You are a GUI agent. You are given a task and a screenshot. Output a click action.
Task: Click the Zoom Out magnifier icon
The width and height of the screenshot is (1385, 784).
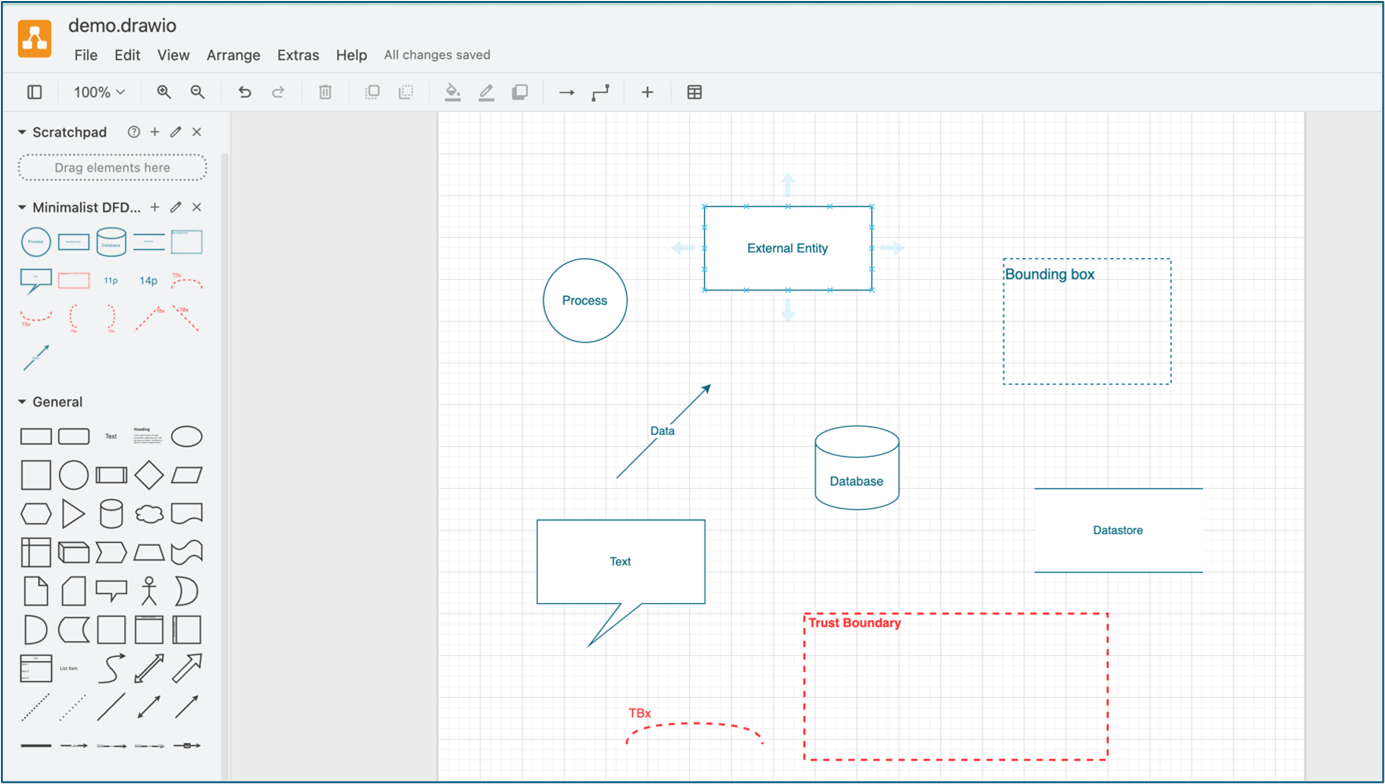point(198,92)
